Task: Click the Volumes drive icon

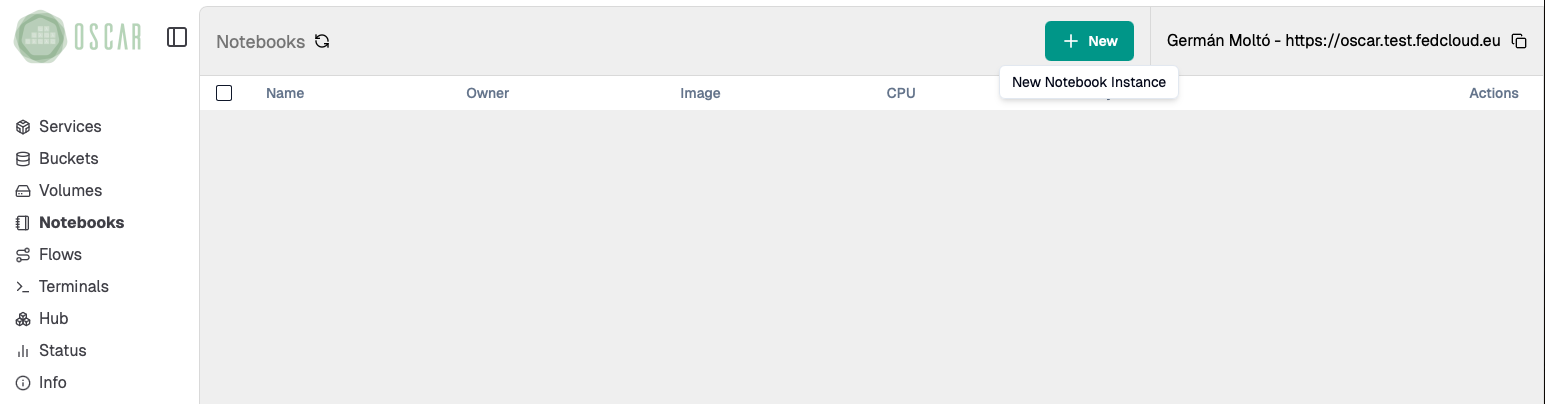Action: click(23, 191)
